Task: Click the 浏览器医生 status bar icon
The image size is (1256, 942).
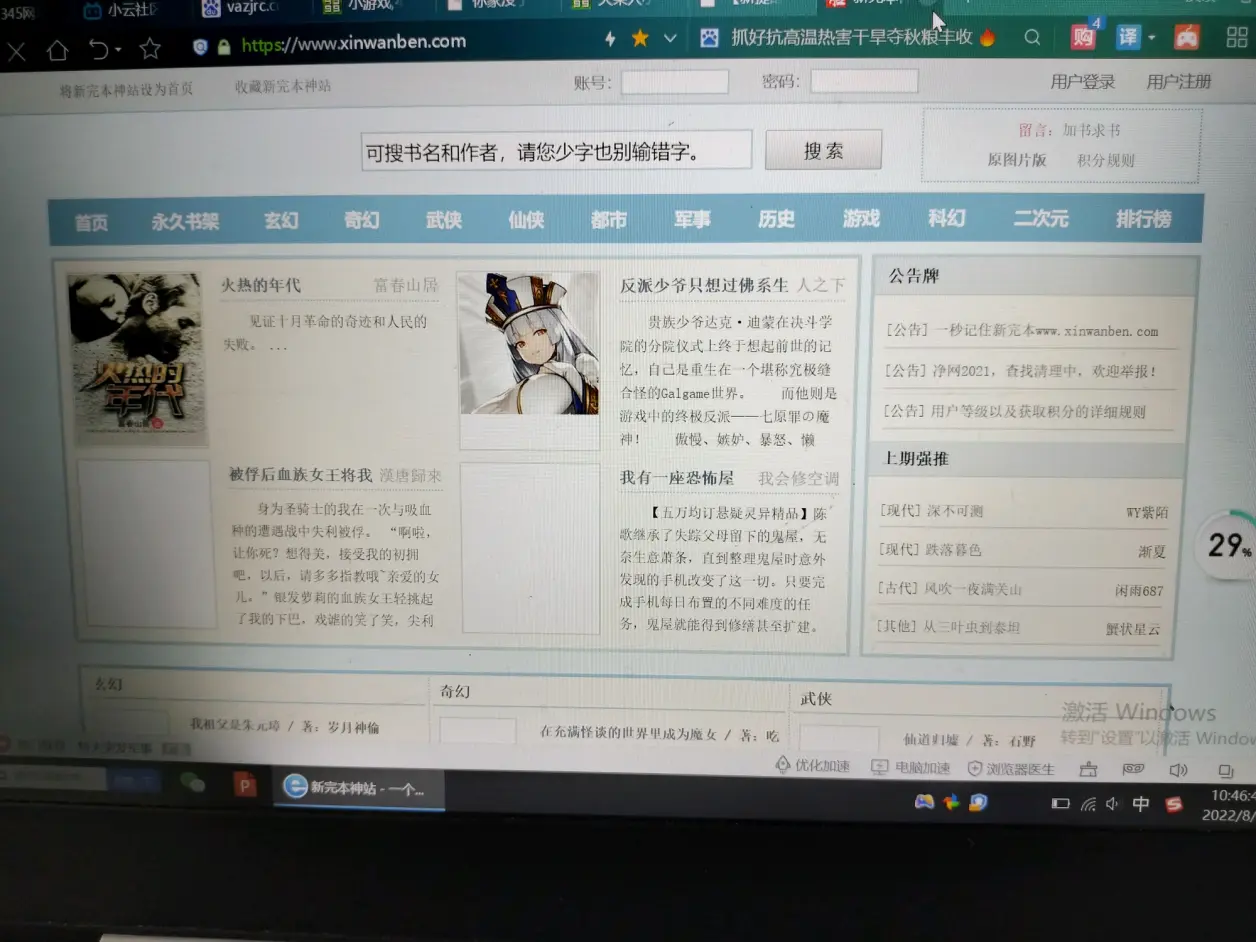Action: (x=1011, y=769)
